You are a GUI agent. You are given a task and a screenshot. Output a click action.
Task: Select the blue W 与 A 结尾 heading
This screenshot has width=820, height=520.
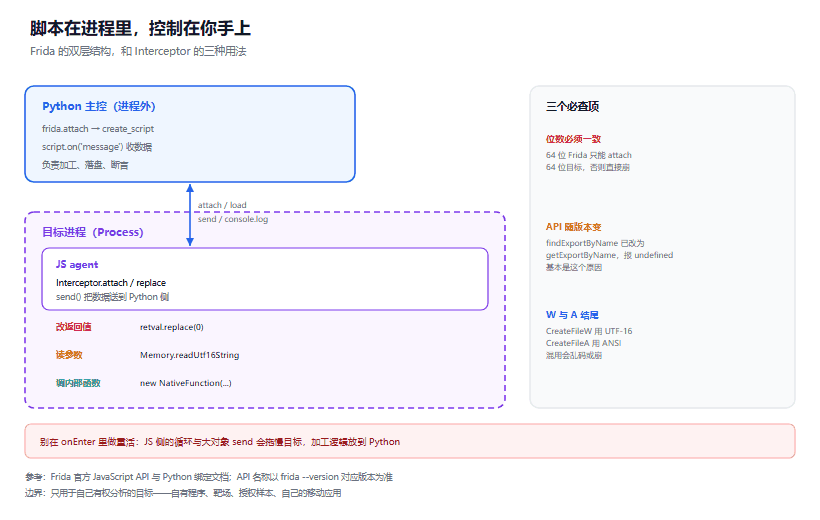pyautogui.click(x=572, y=315)
